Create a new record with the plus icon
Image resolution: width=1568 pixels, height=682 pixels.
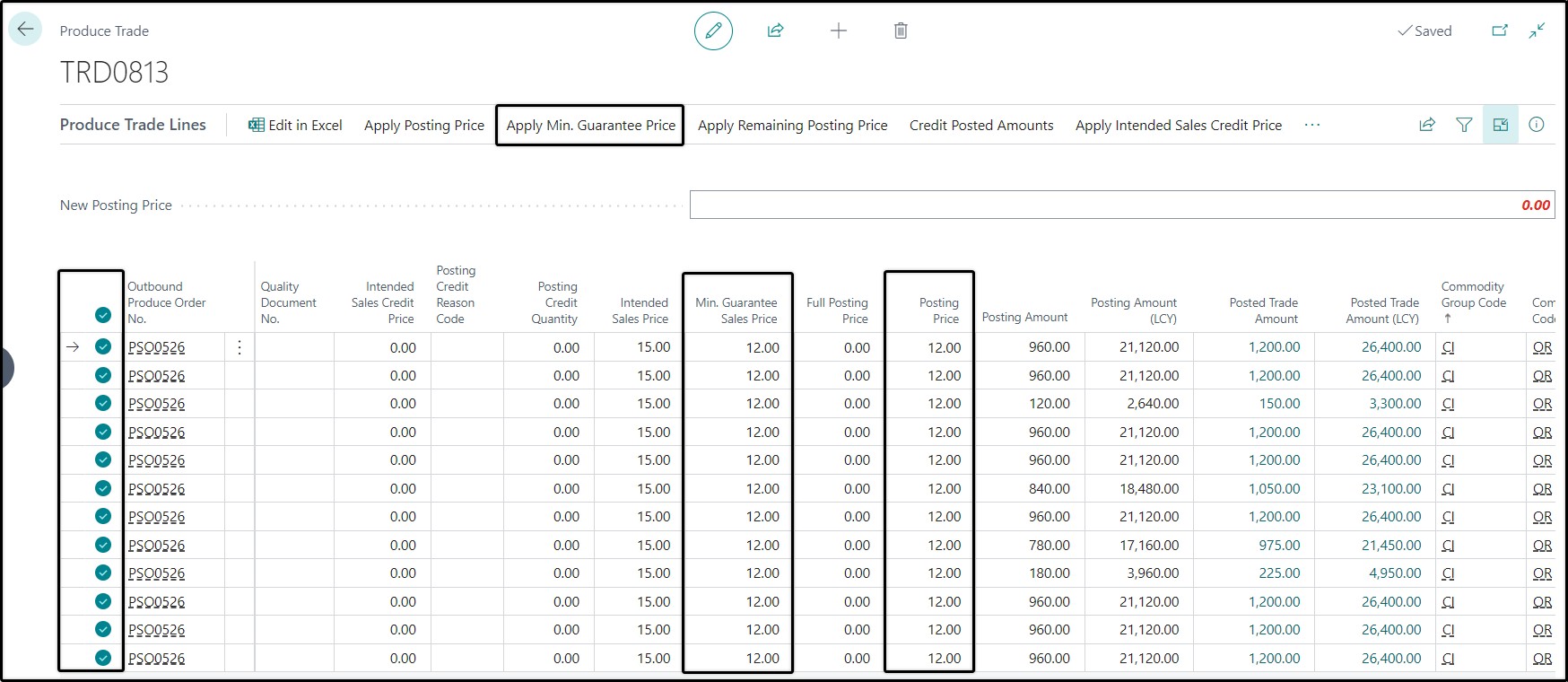click(x=839, y=31)
